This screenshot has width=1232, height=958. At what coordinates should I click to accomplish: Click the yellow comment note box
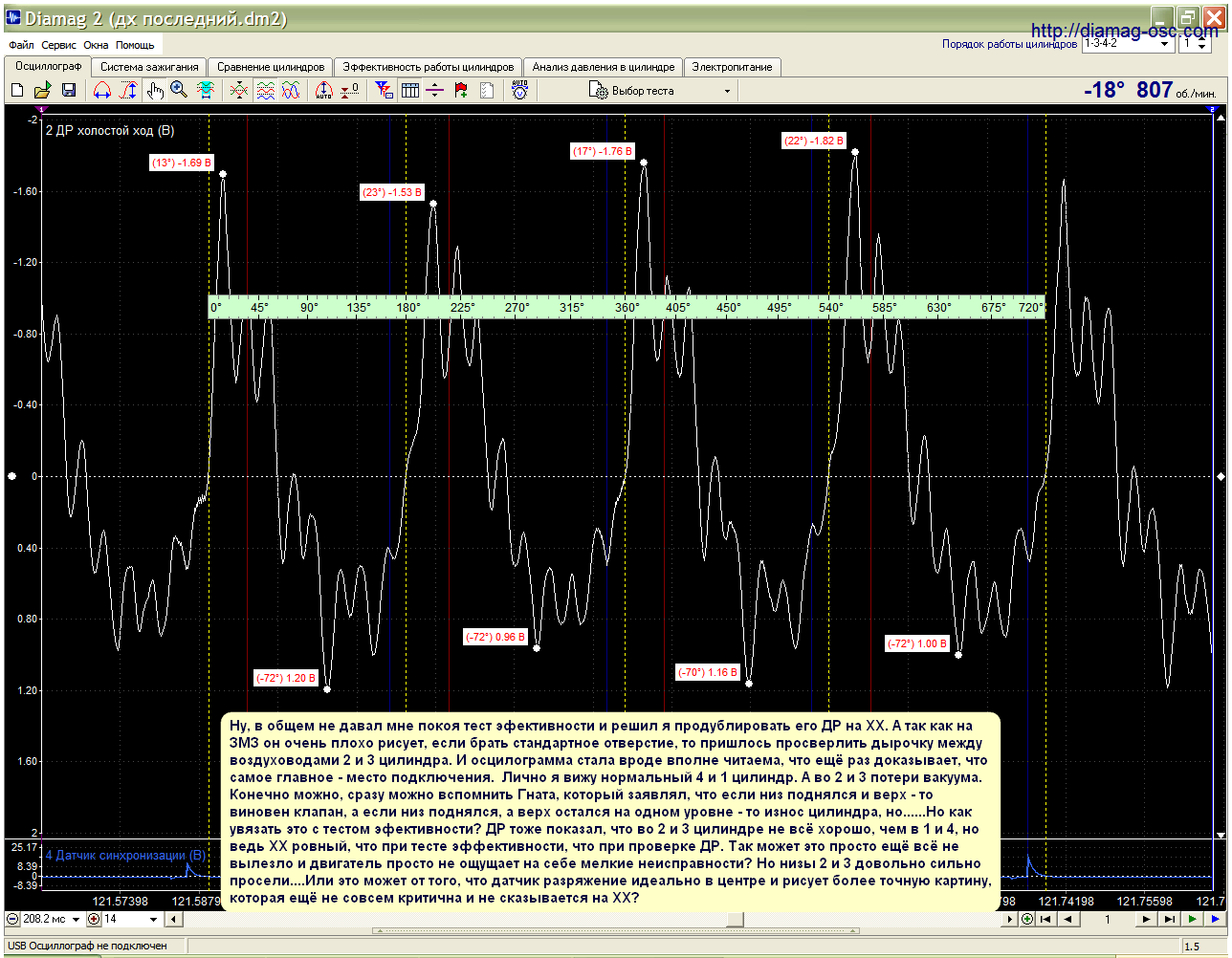point(611,812)
